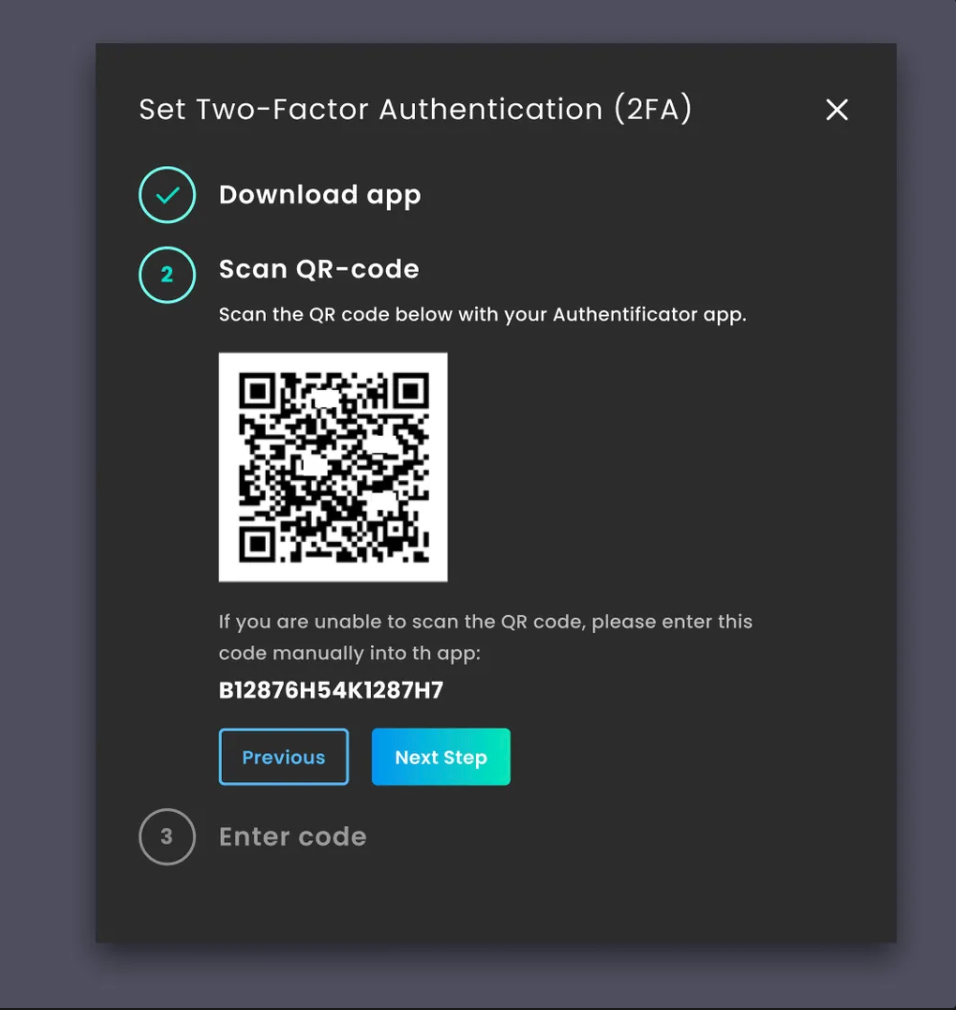Click the QR code's small alignment square
The width and height of the screenshot is (956, 1010).
[x=395, y=528]
